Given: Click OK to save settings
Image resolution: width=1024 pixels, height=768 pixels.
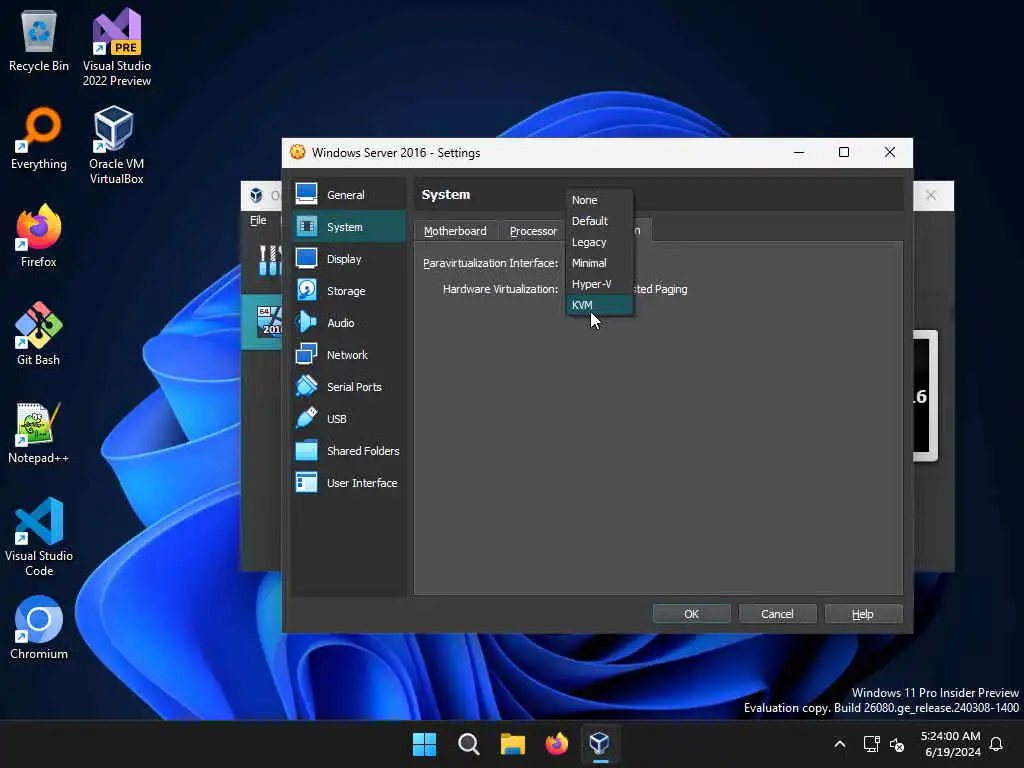Looking at the screenshot, I should 692,614.
